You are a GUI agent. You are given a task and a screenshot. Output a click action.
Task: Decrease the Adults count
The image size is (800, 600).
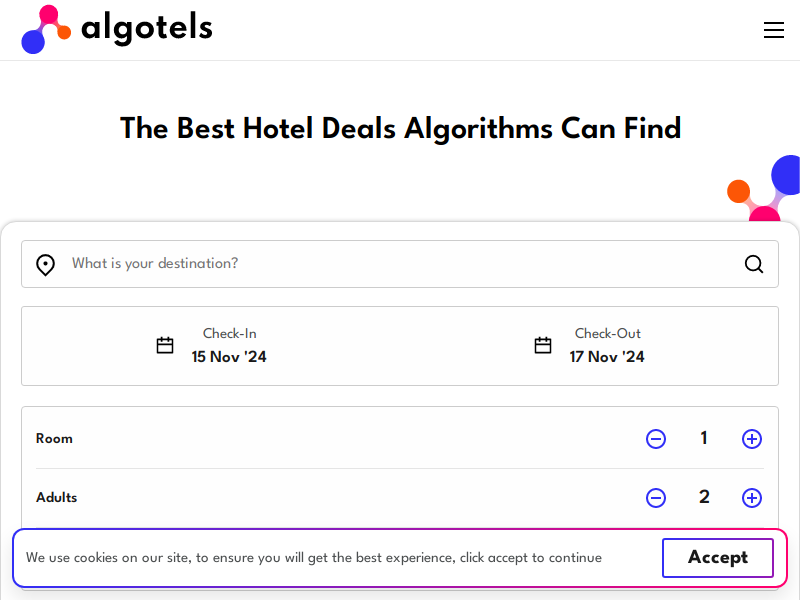[x=656, y=498]
